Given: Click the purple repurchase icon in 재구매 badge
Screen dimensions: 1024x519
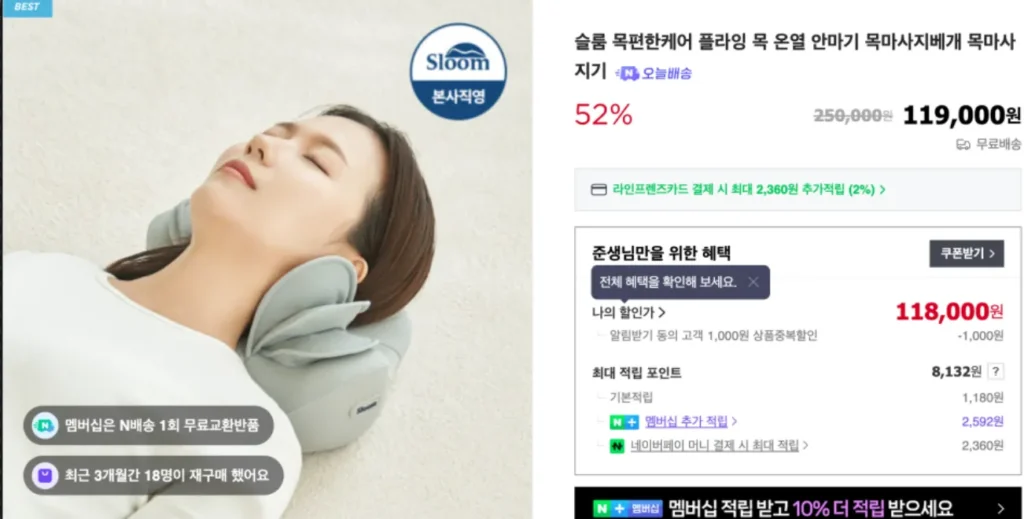Looking at the screenshot, I should click(x=45, y=475).
